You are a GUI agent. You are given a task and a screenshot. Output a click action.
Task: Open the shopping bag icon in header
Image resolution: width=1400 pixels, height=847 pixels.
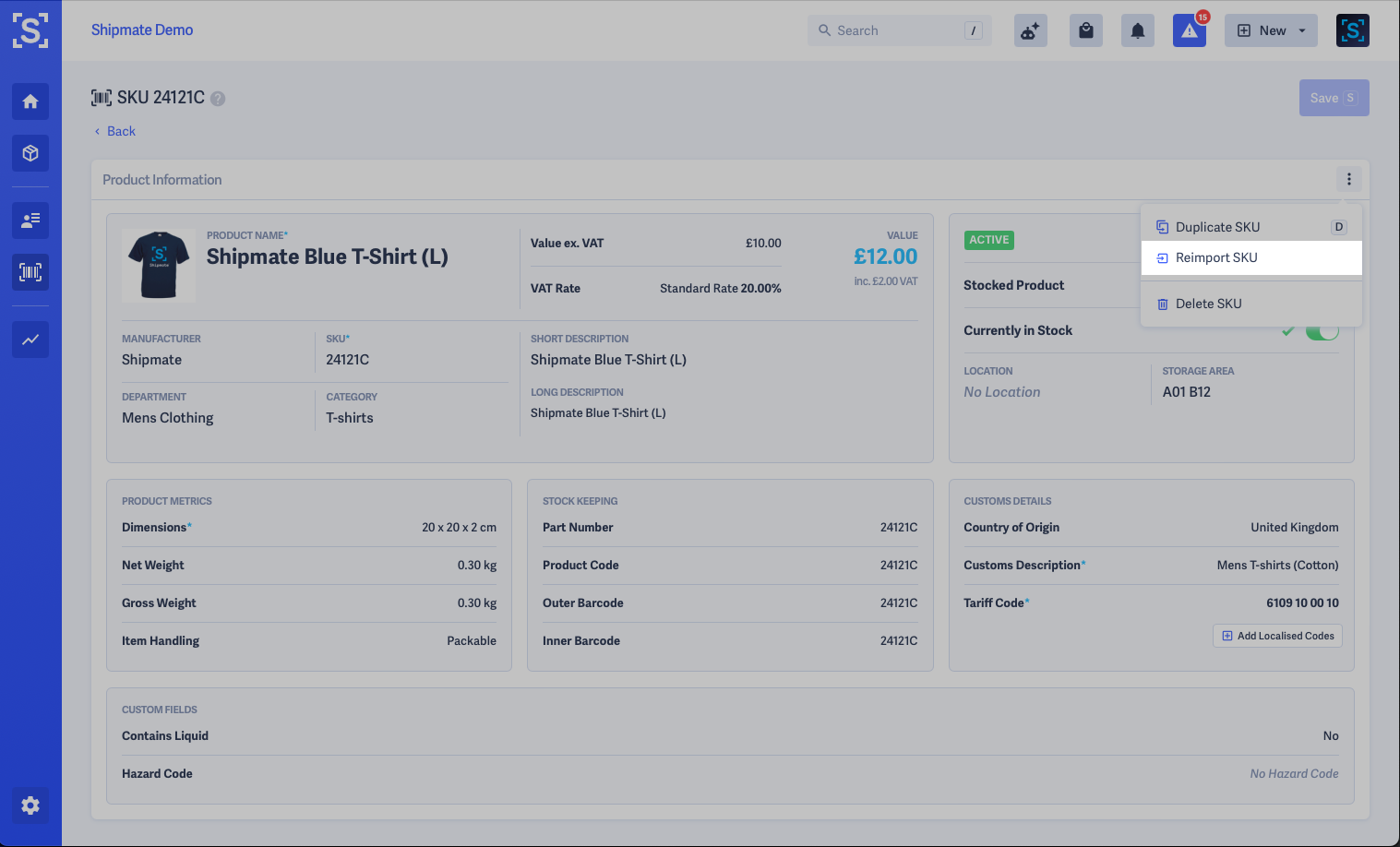[x=1086, y=30]
